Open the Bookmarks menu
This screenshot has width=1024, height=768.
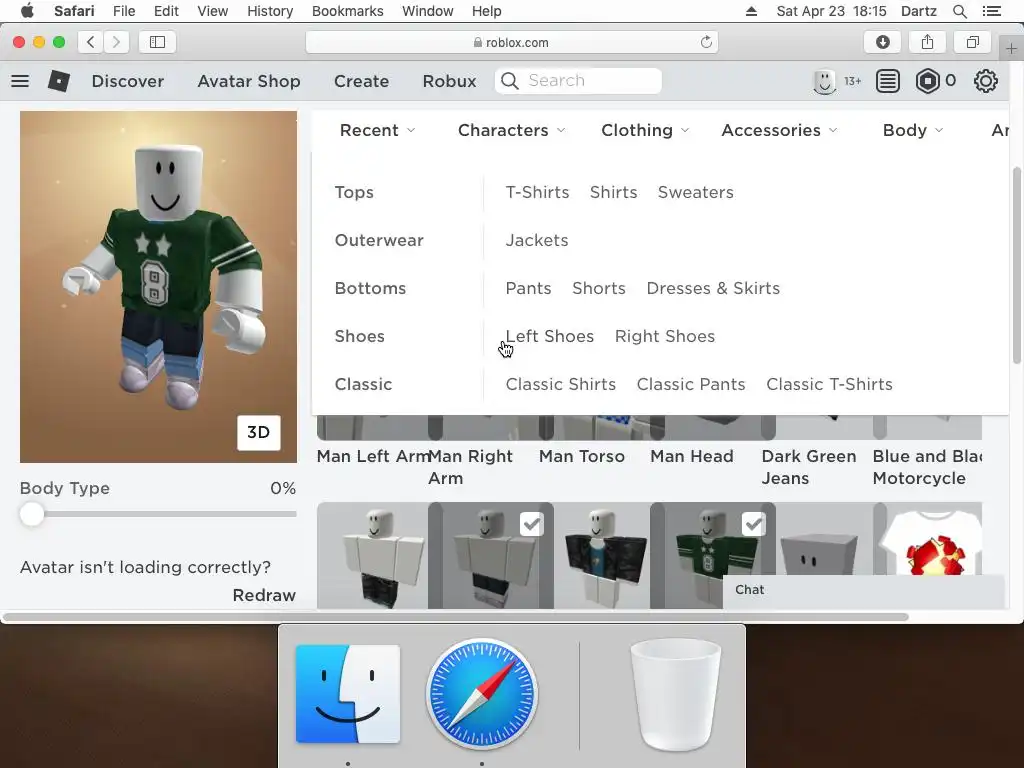(347, 11)
